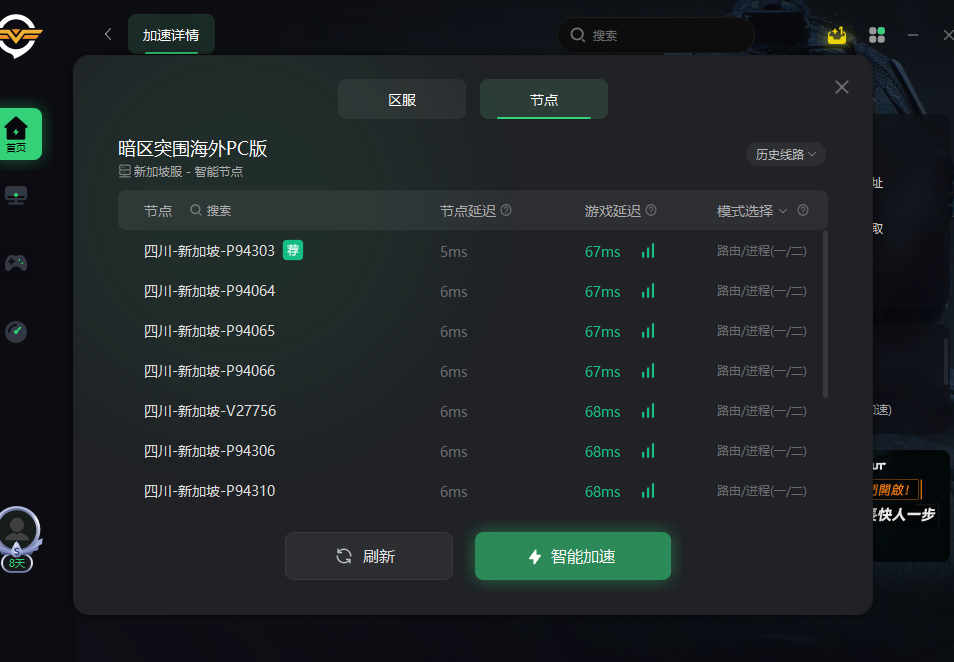Click the app logo in the corner
The image size is (954, 662).
[19, 35]
